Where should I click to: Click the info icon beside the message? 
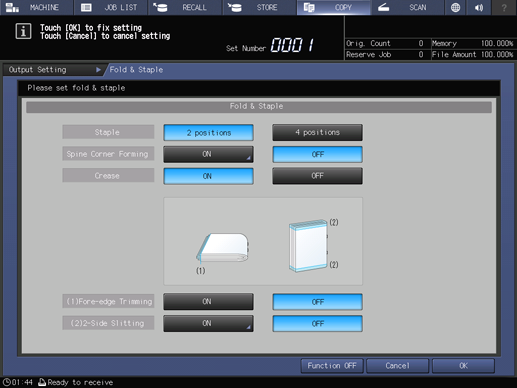pyautogui.click(x=23, y=31)
